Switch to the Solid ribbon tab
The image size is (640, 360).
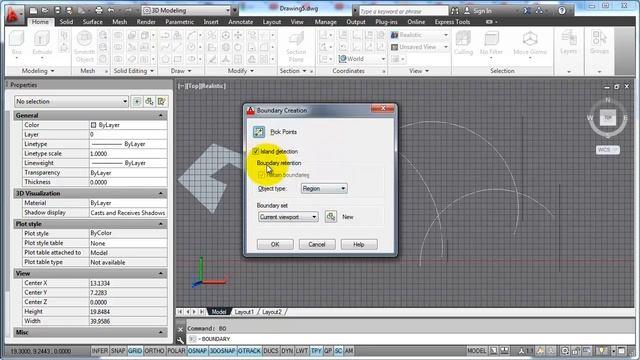tap(66, 22)
